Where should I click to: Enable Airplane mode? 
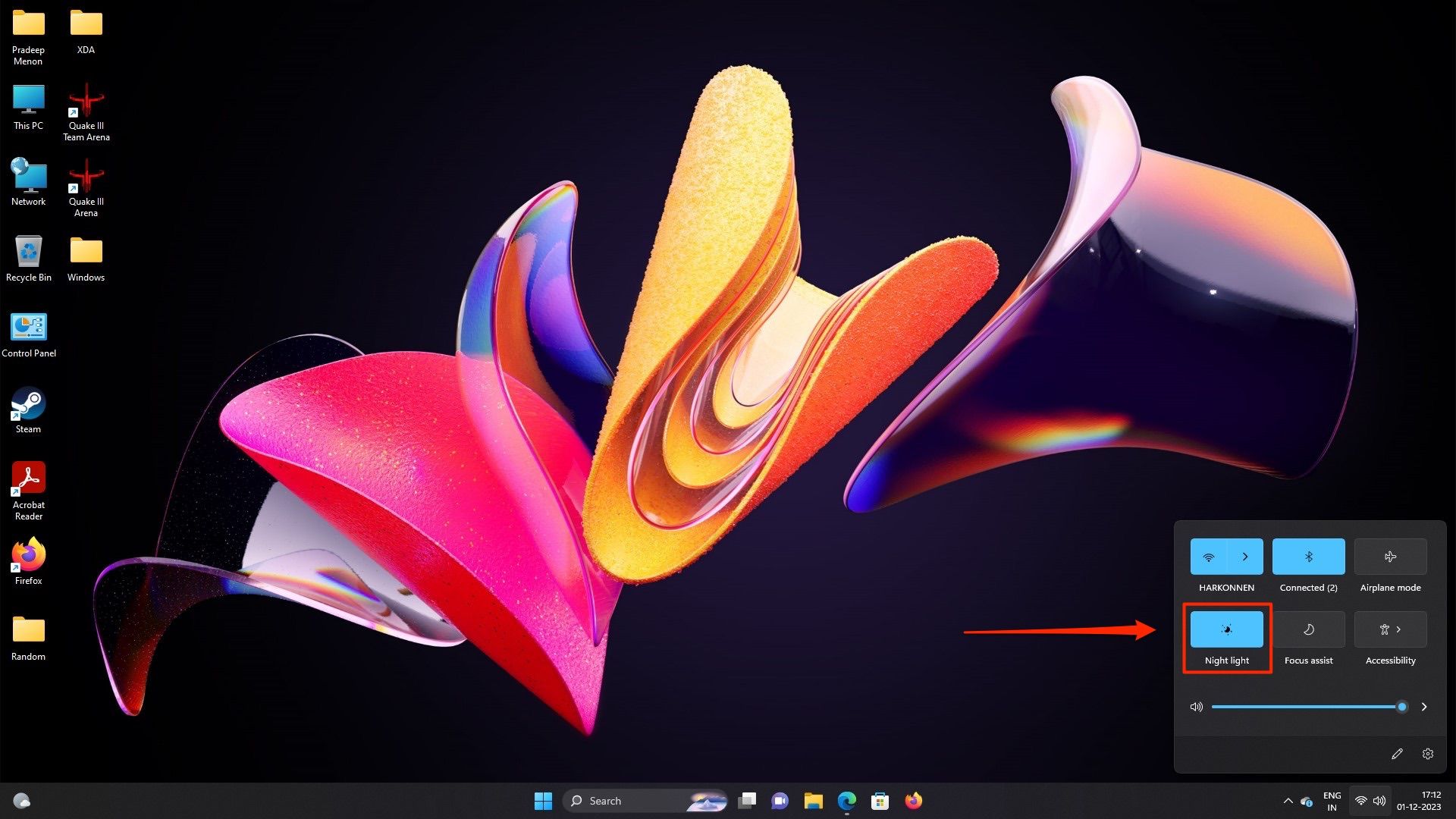[x=1390, y=557]
